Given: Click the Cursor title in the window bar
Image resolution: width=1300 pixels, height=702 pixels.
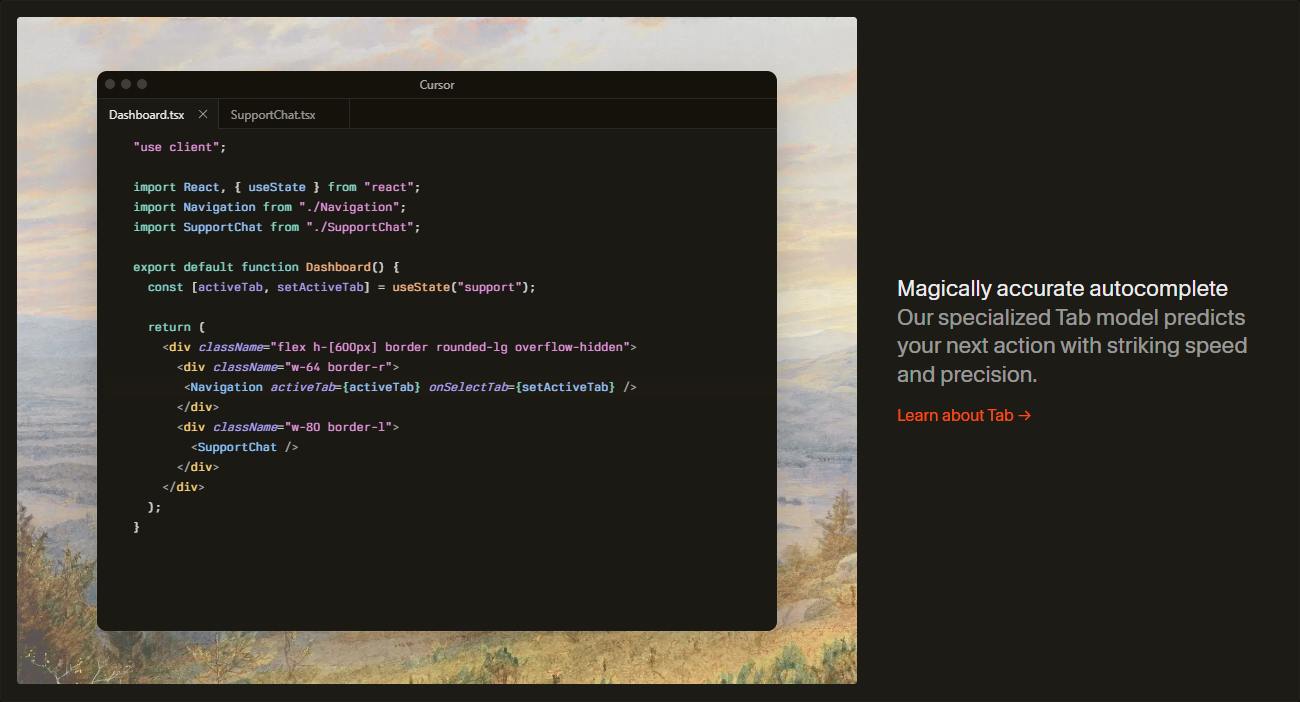Looking at the screenshot, I should [436, 85].
